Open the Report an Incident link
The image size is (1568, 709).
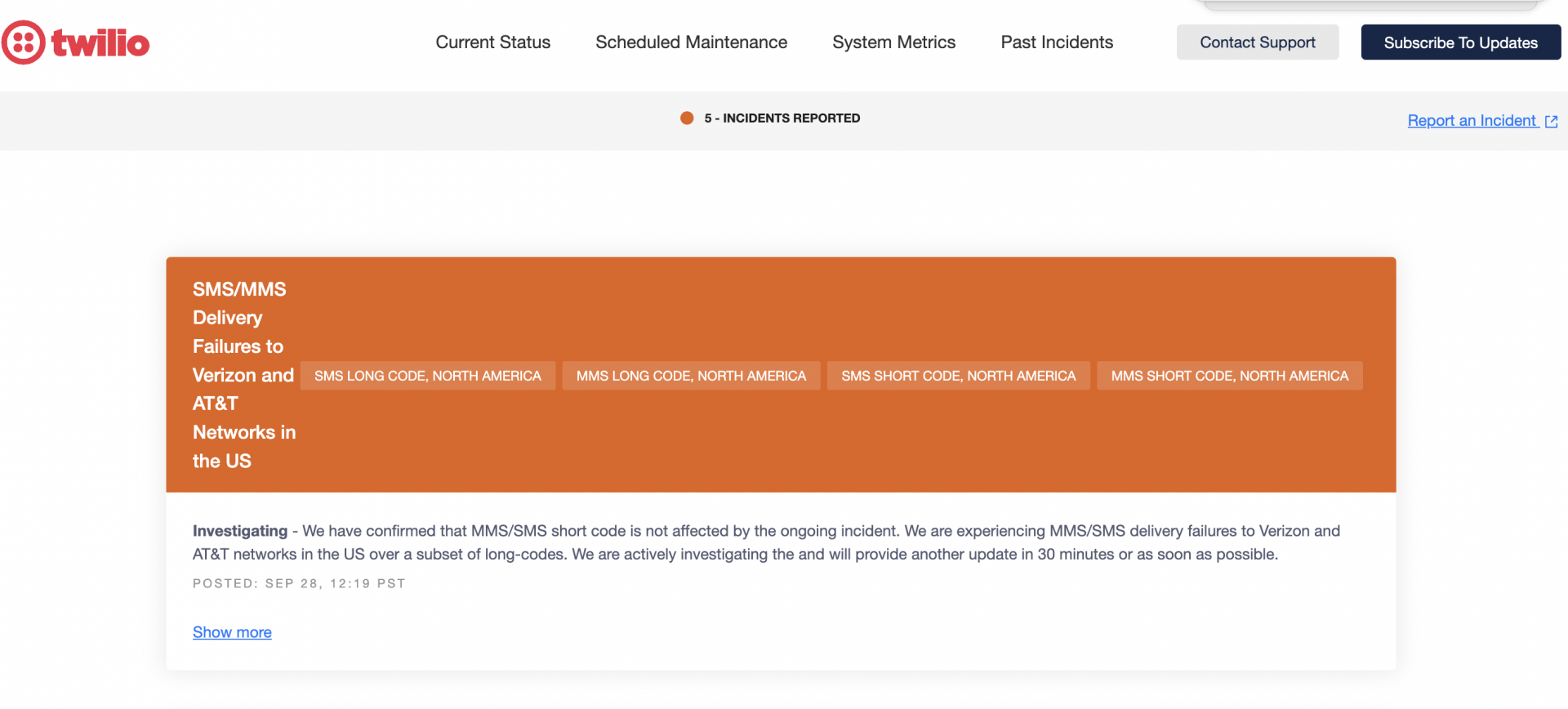click(1472, 120)
